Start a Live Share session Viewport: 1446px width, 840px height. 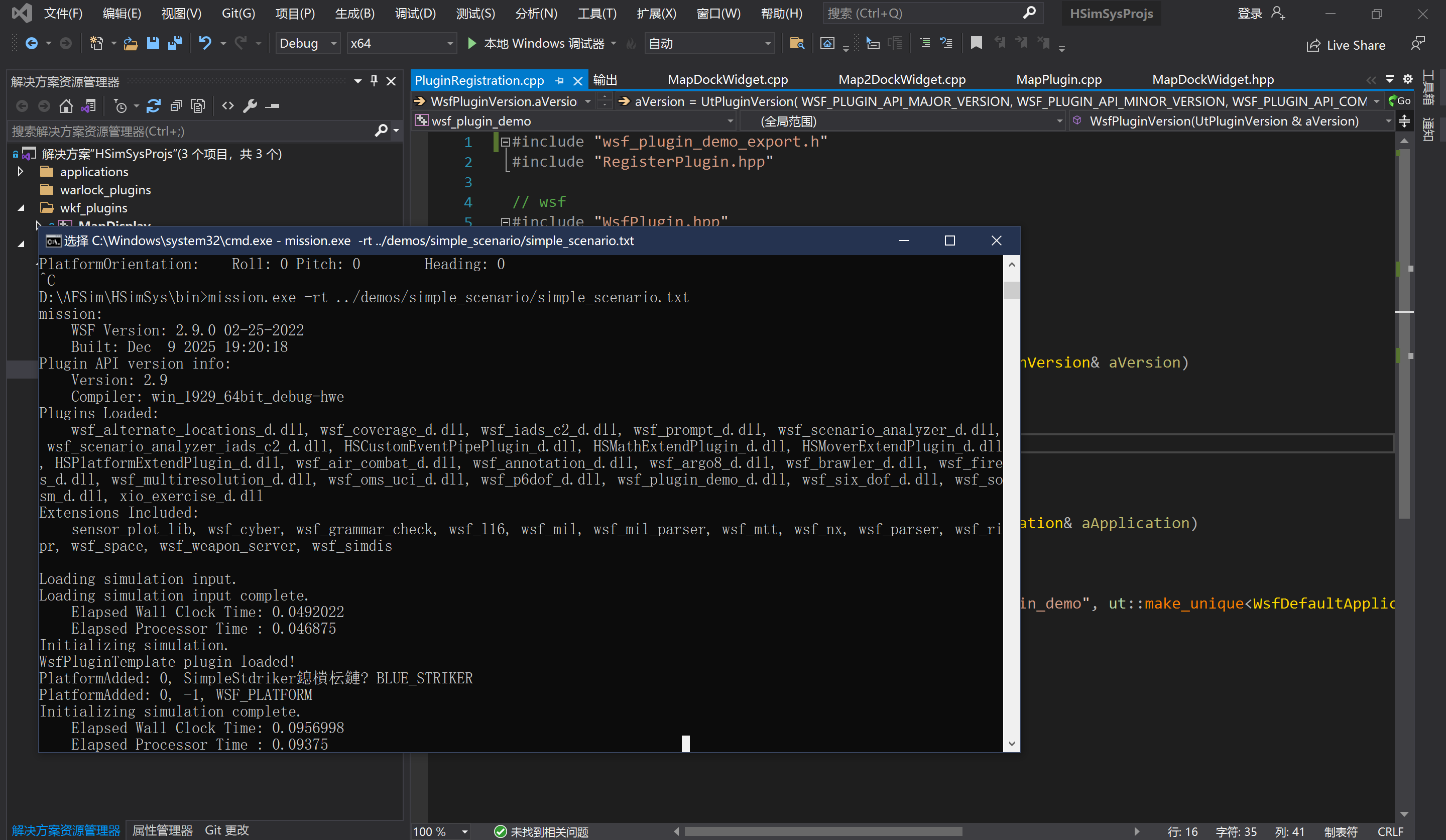(x=1347, y=45)
